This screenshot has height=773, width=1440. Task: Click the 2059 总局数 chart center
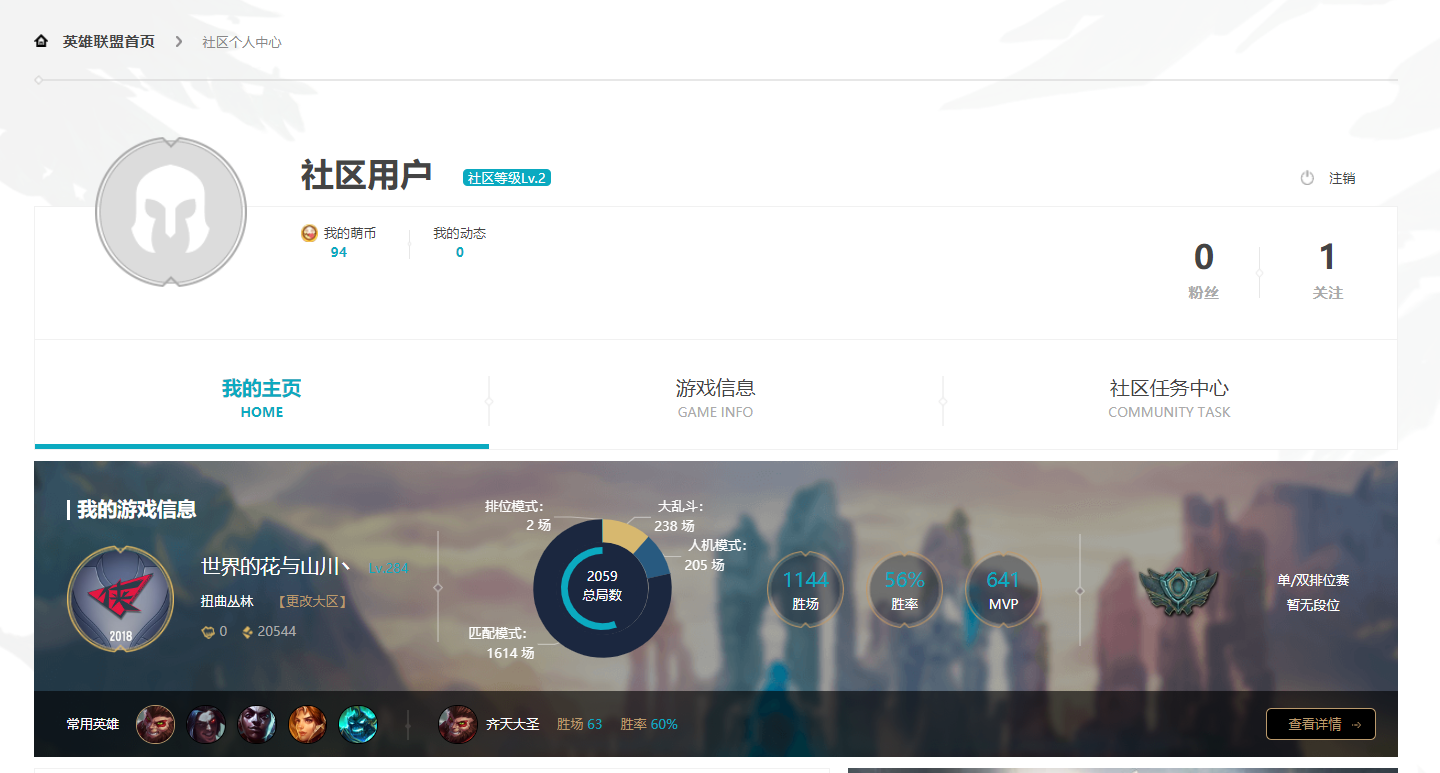tap(602, 587)
